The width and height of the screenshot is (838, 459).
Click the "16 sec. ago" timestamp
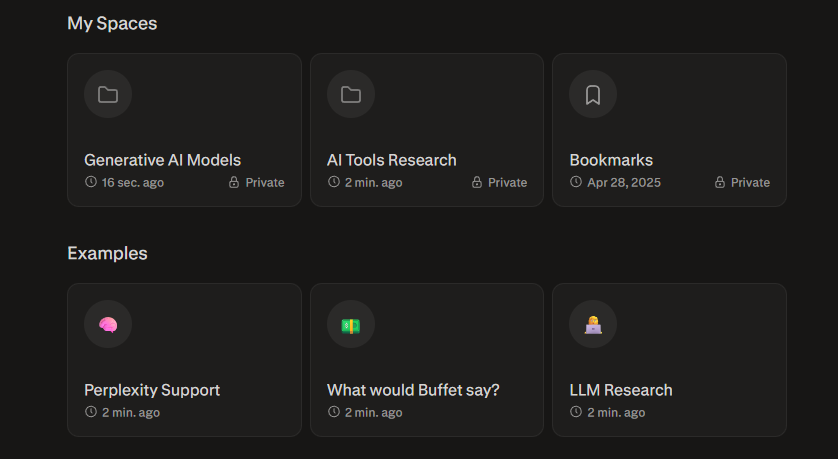[x=133, y=183]
